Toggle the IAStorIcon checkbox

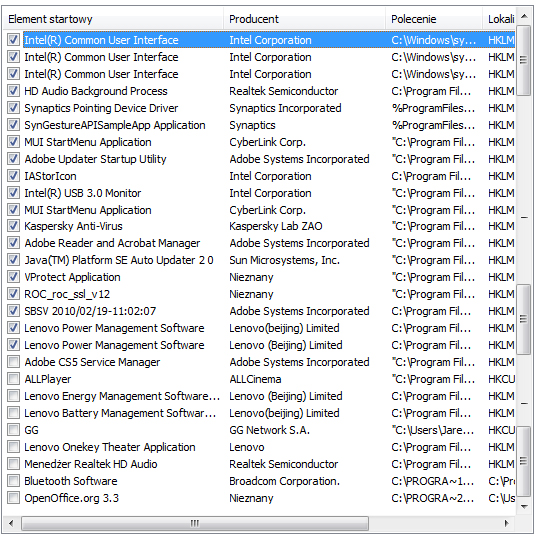[13, 176]
